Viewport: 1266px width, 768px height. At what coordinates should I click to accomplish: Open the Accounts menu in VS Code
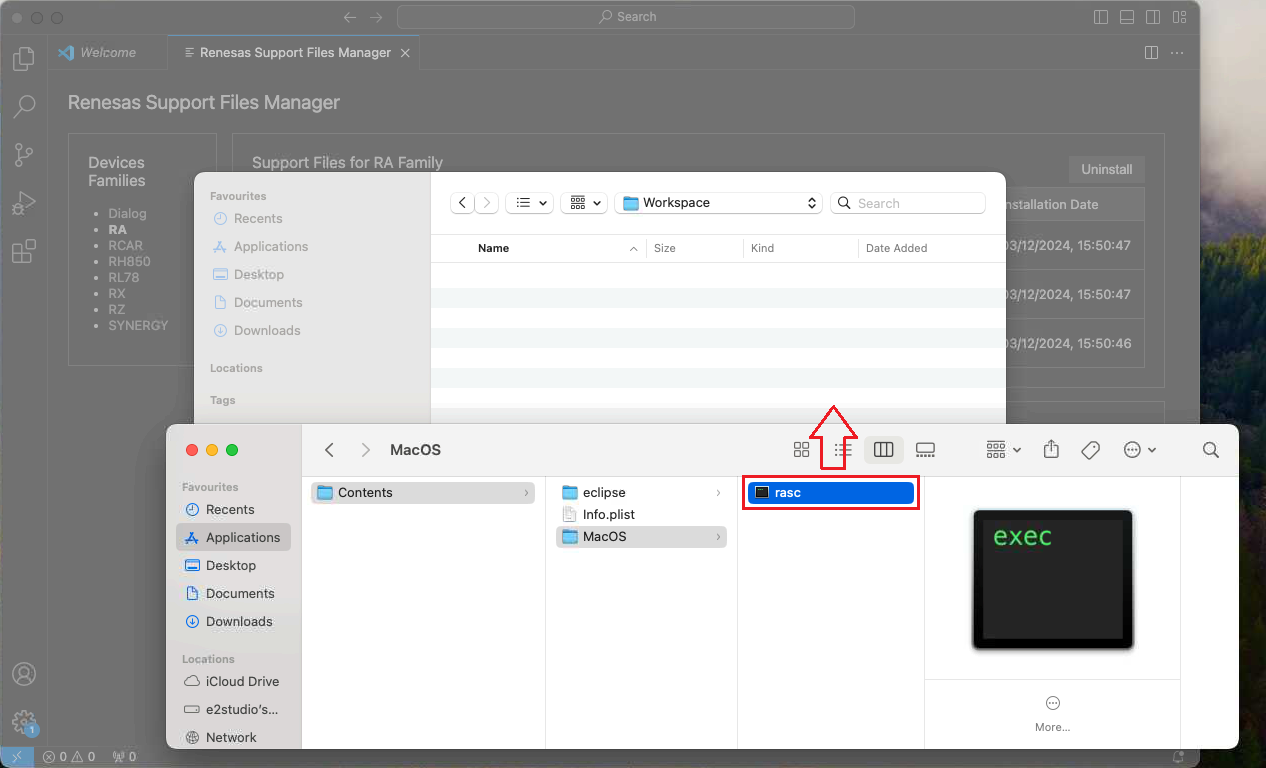(x=24, y=674)
